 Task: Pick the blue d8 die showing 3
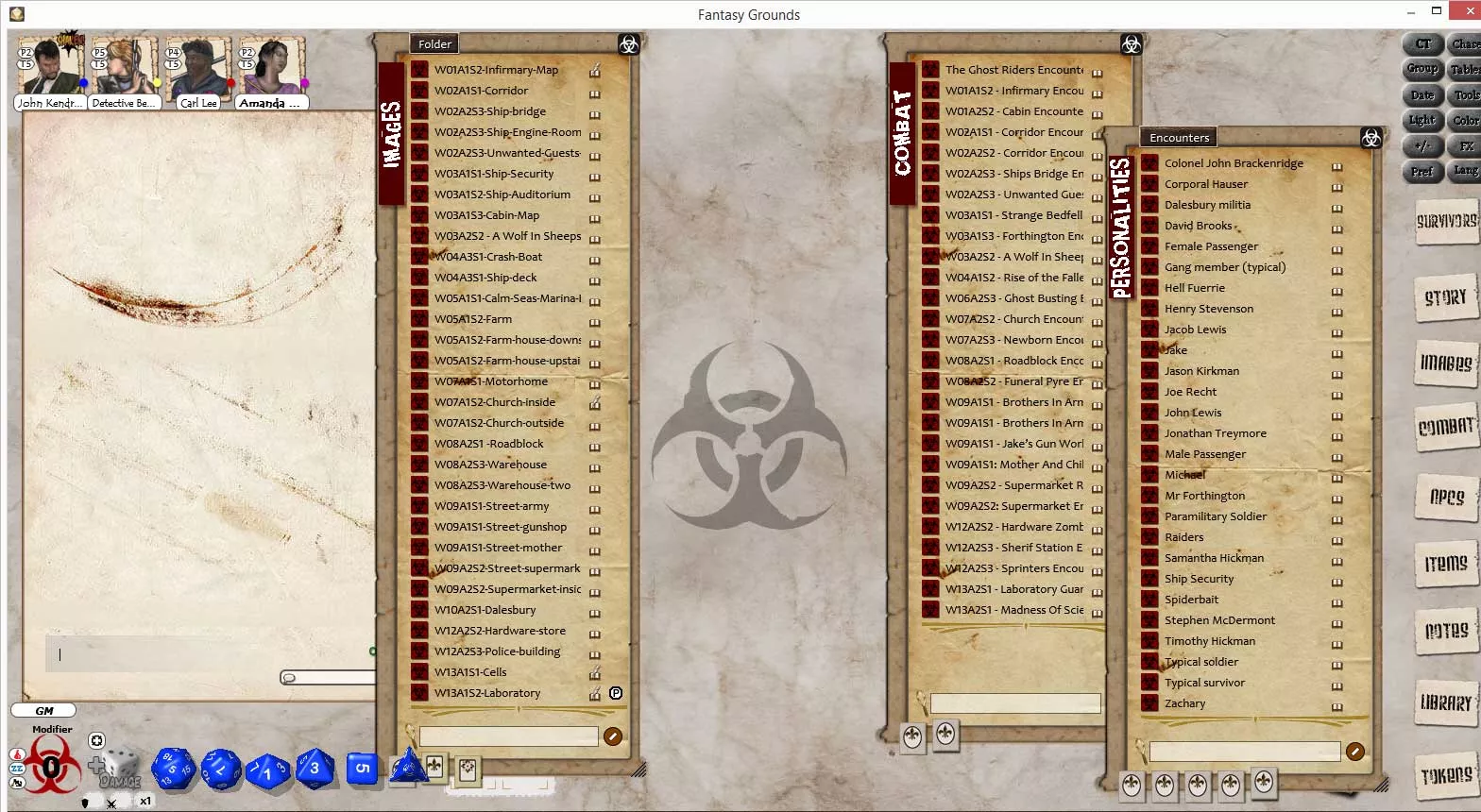314,769
